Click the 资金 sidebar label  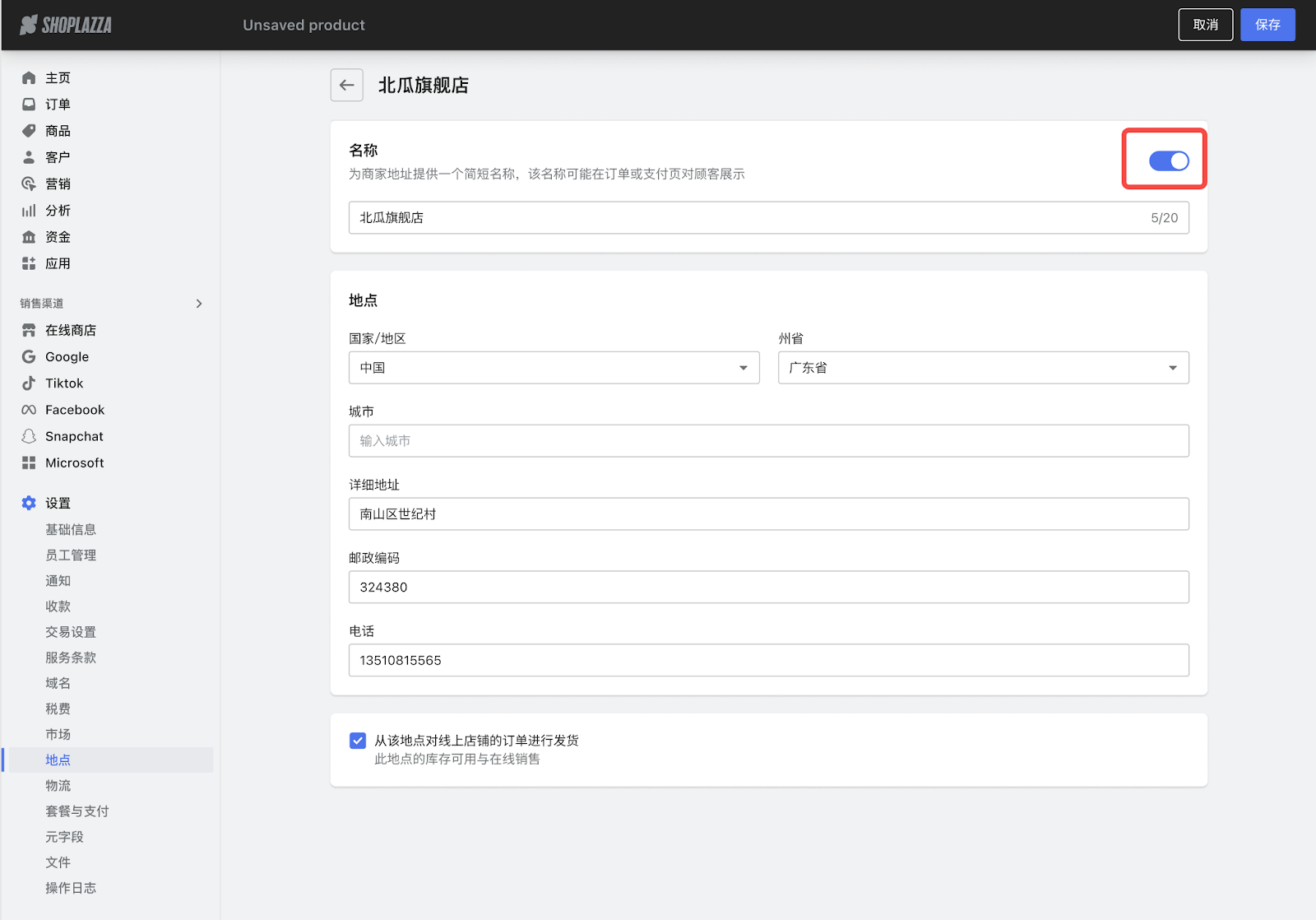[x=58, y=237]
